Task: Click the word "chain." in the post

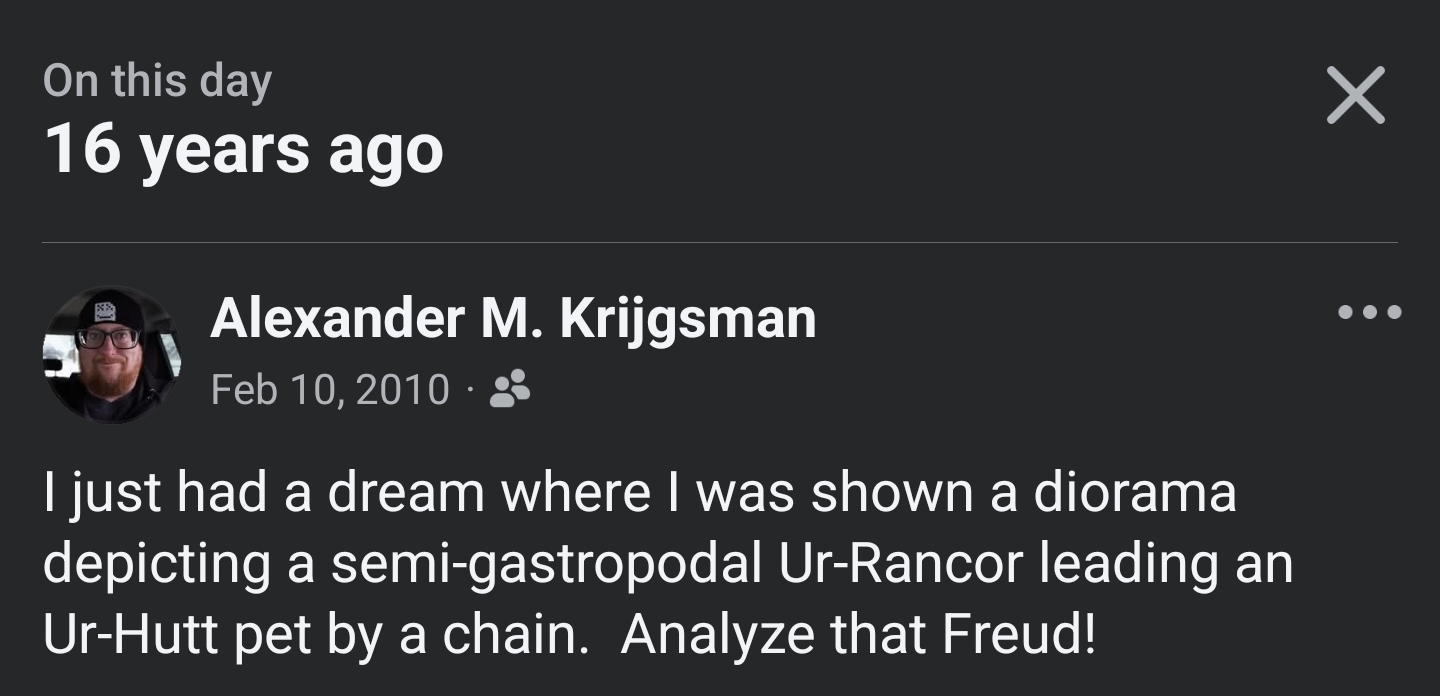Action: point(515,635)
